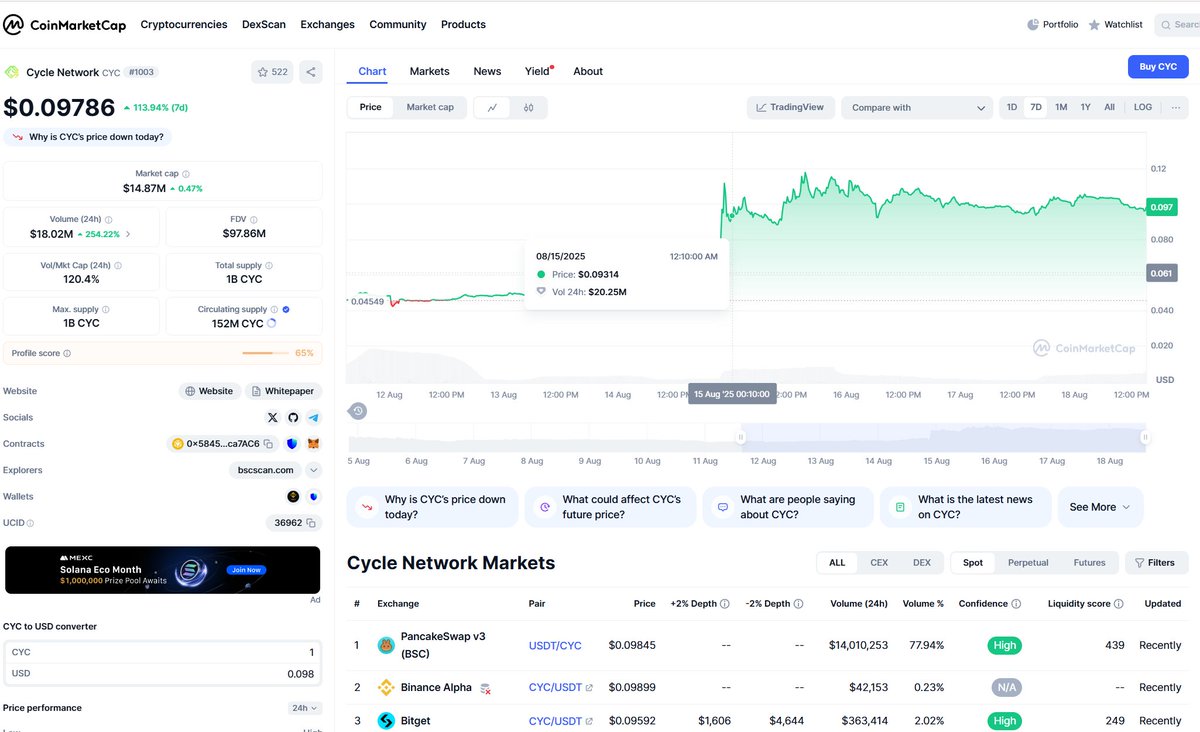Open the GitHub social link
This screenshot has height=732, width=1200.
point(293,417)
